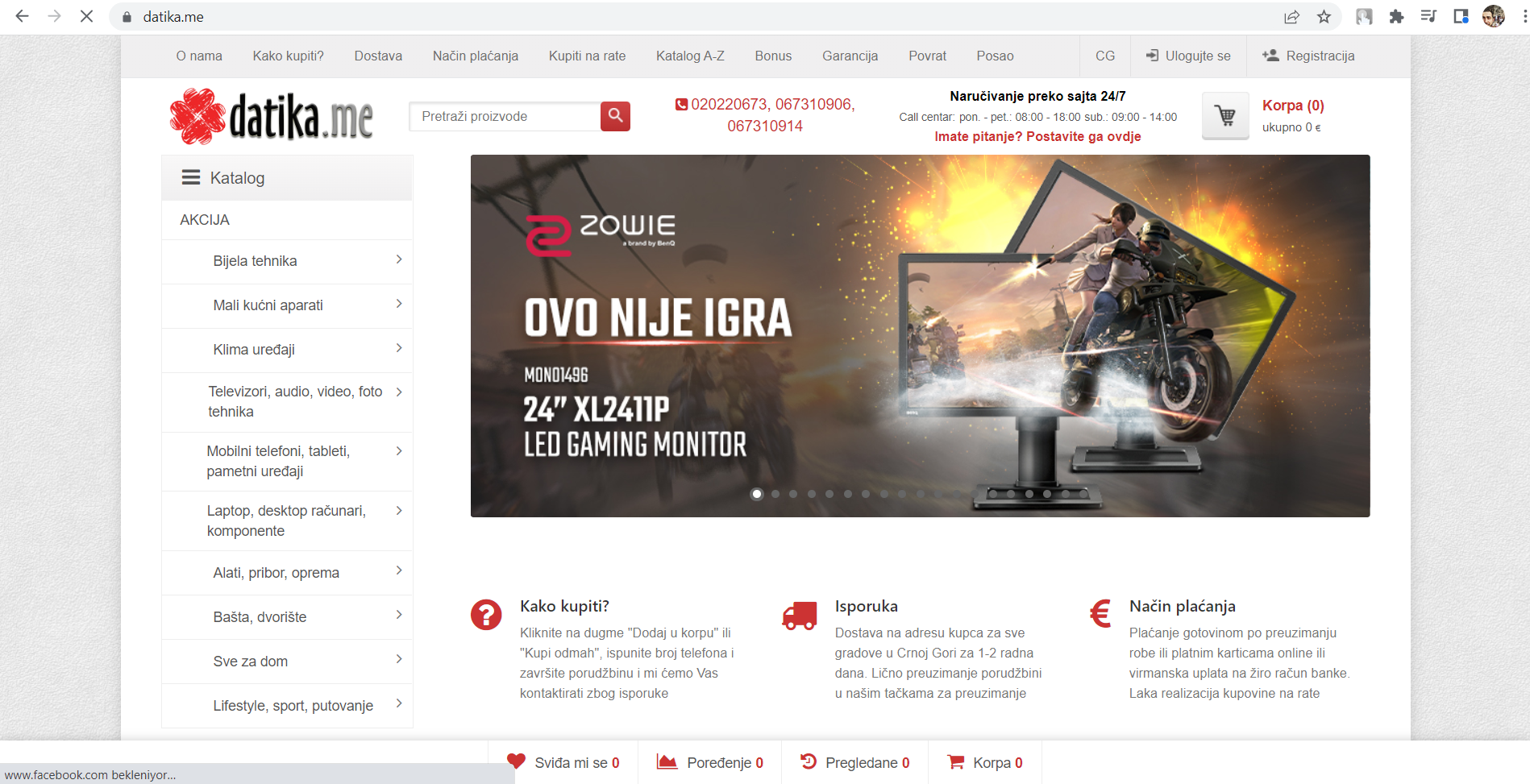
Task: Click the 'Ulogujte se' login button
Action: [x=1188, y=56]
